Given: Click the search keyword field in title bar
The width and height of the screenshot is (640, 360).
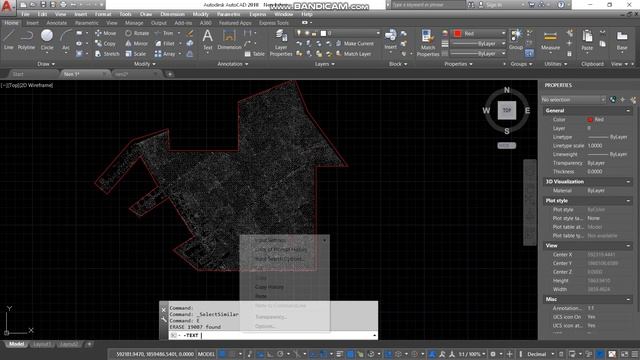Looking at the screenshot, I should [428, 5].
